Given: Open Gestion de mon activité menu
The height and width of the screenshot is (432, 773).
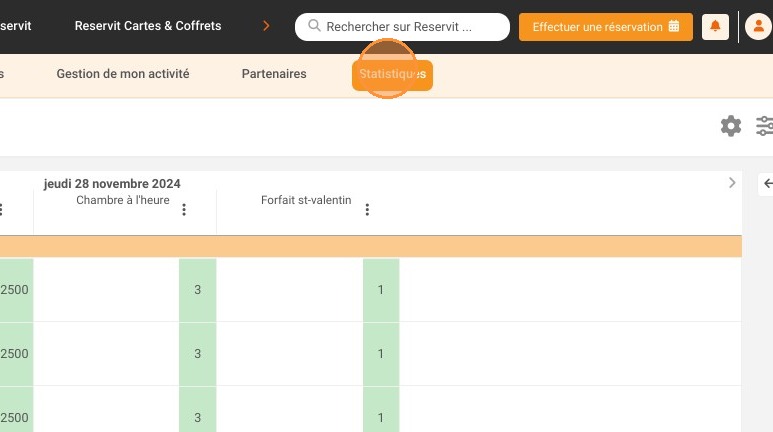Looking at the screenshot, I should 123,74.
